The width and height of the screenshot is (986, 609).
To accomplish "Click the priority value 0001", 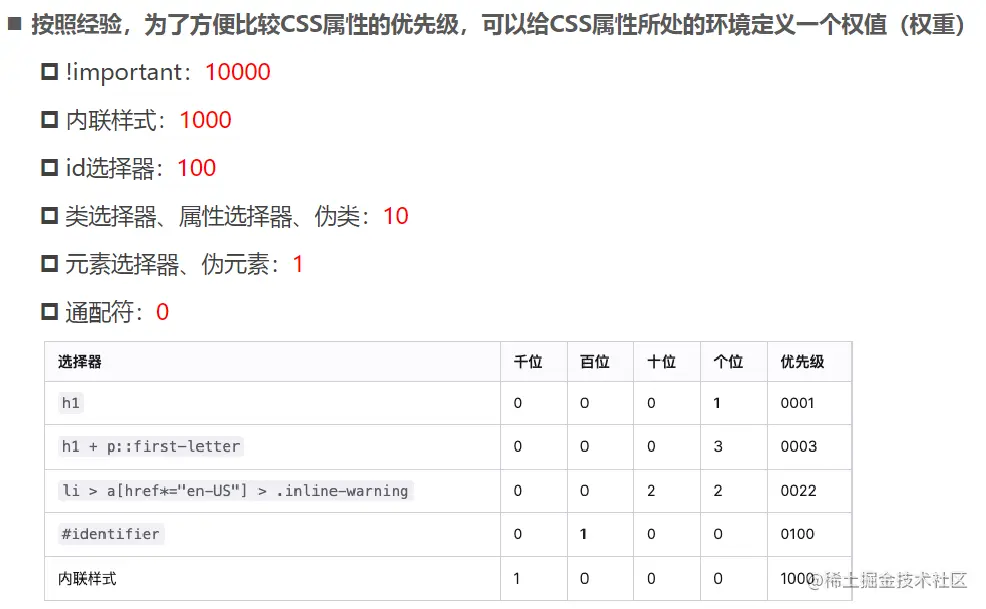I will tap(797, 403).
